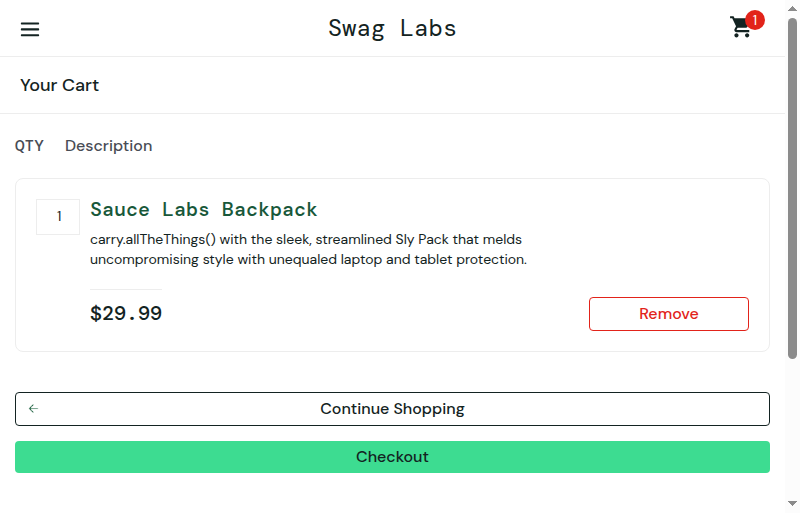This screenshot has width=800, height=513.
Task: Click the back arrow in Continue Shopping
Action: click(33, 408)
